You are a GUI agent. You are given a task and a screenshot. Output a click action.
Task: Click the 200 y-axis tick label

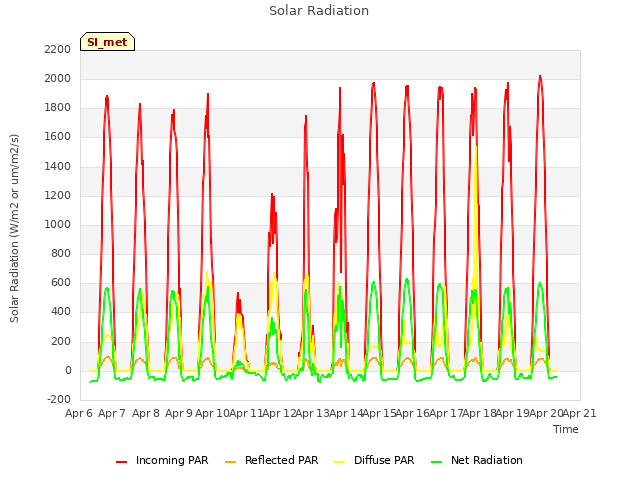(61, 341)
